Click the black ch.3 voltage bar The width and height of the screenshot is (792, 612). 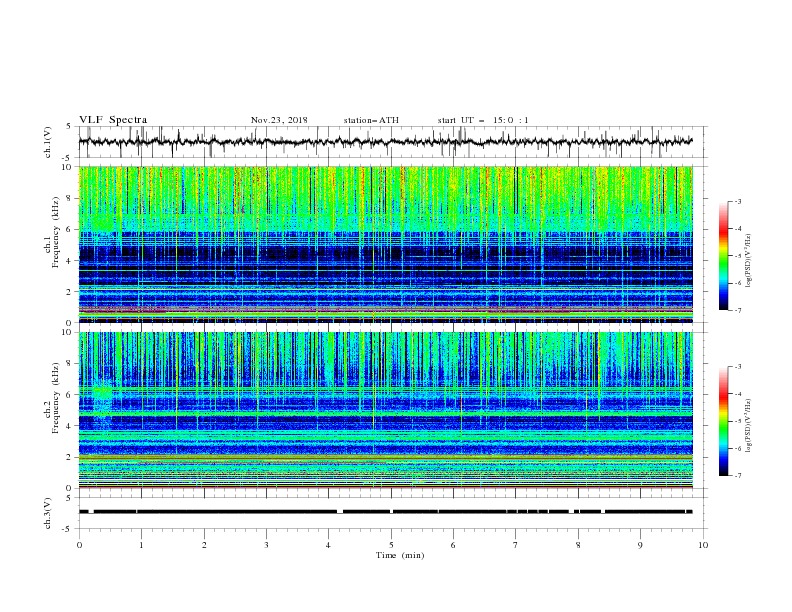385,512
